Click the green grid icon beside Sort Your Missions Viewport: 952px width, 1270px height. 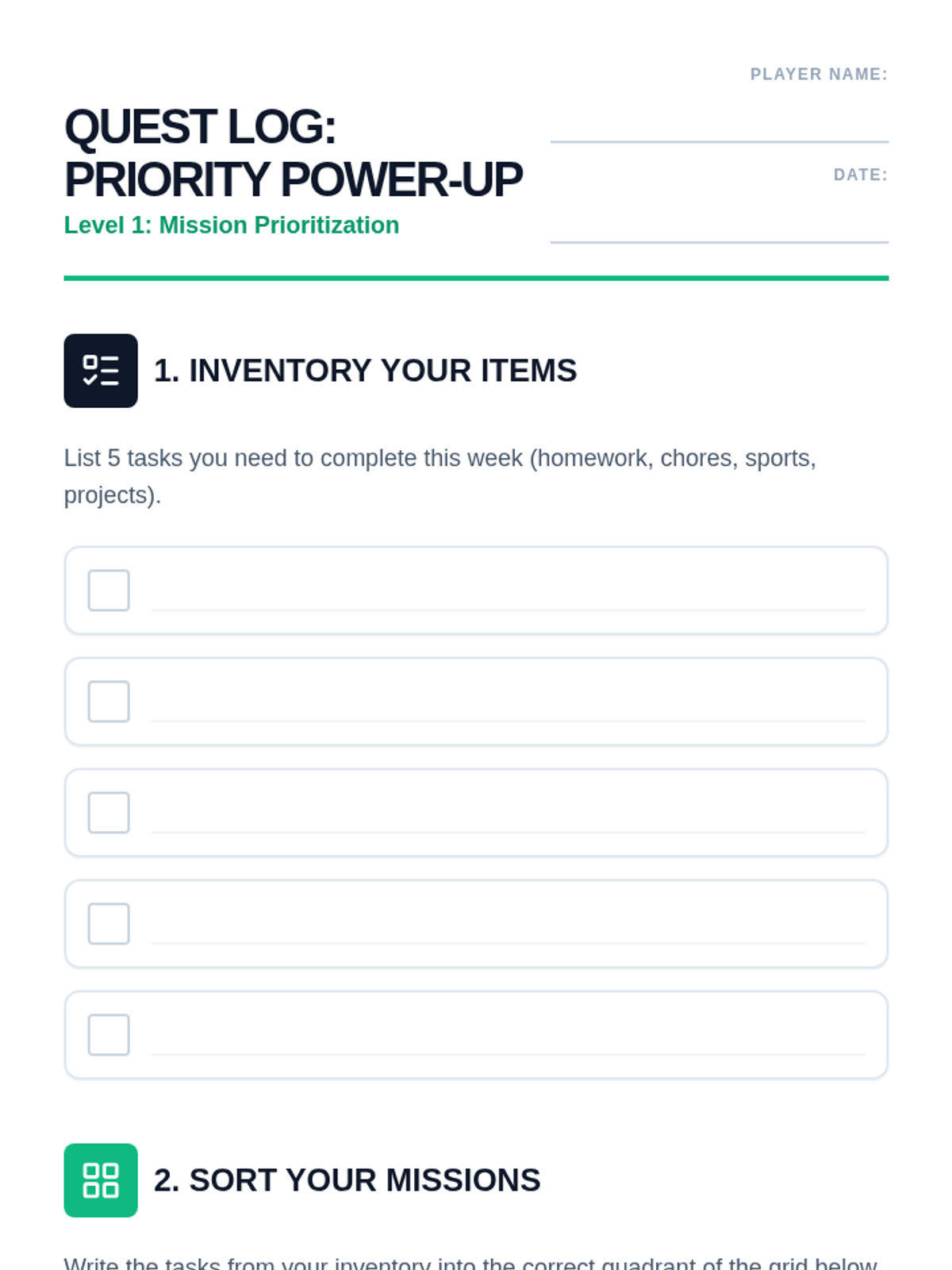tap(101, 1180)
